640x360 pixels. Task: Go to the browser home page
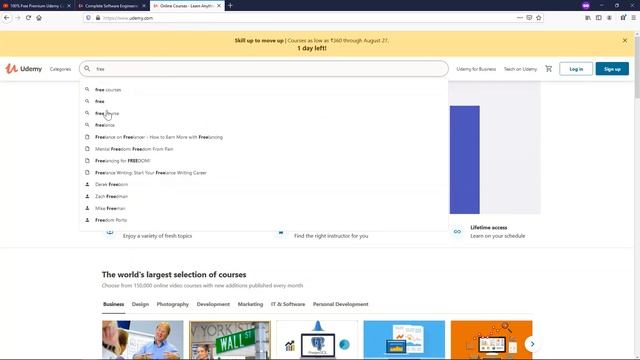pyautogui.click(x=39, y=18)
